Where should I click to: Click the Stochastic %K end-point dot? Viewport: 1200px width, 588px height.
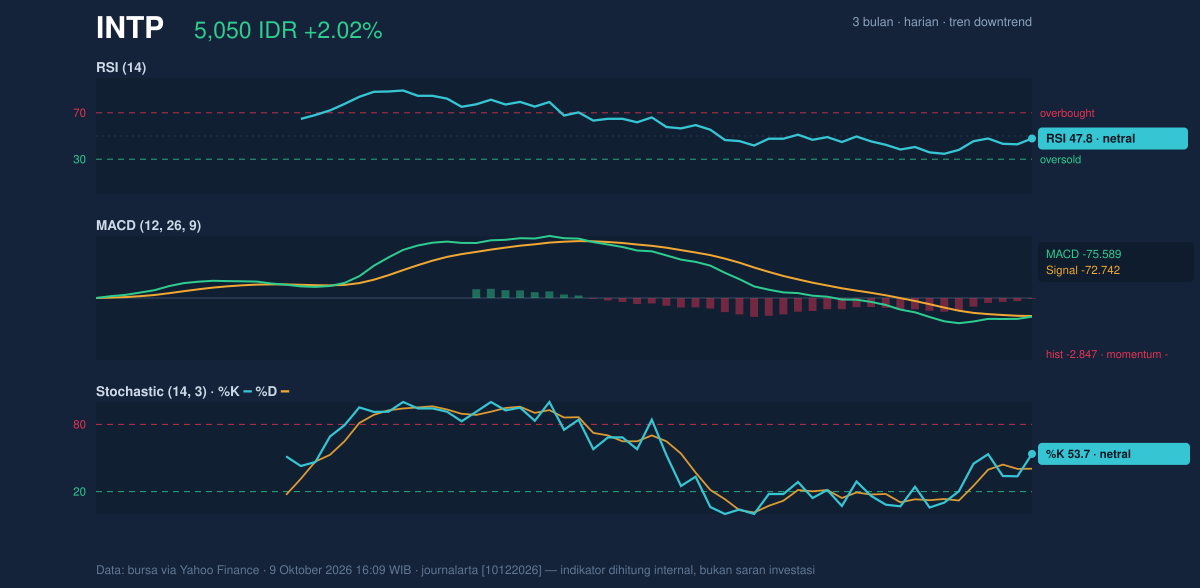pos(1032,454)
